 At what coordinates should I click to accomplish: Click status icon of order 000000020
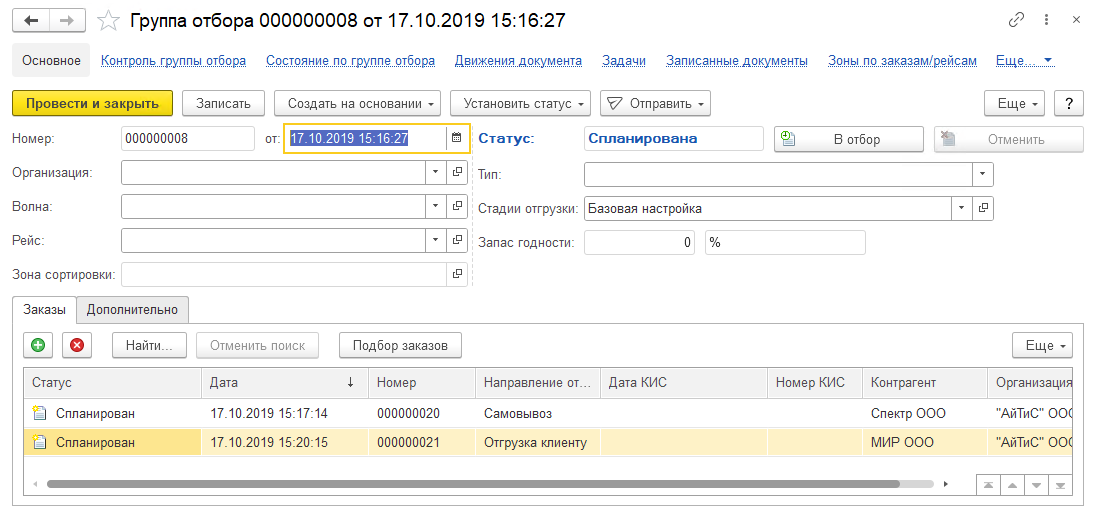point(40,414)
